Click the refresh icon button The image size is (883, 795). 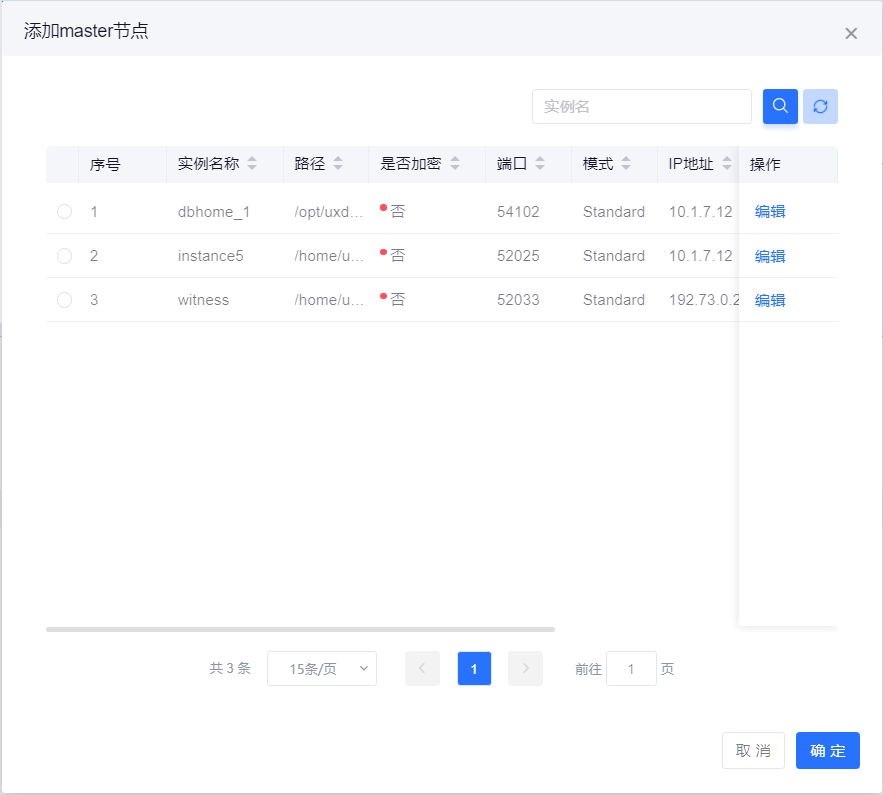820,106
